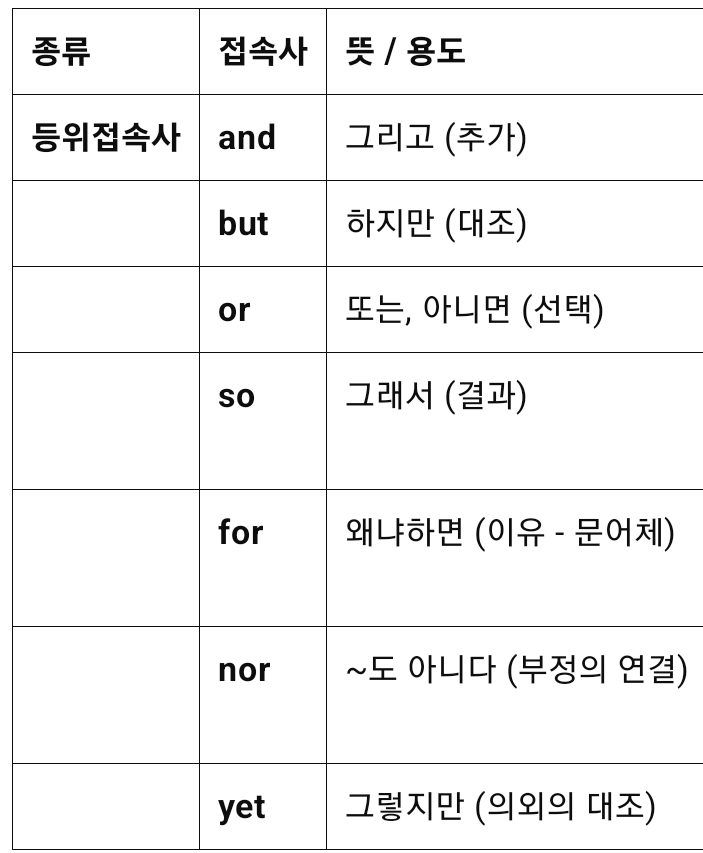Click the word 'for' in table
Screen dimensions: 703x853
240,533
